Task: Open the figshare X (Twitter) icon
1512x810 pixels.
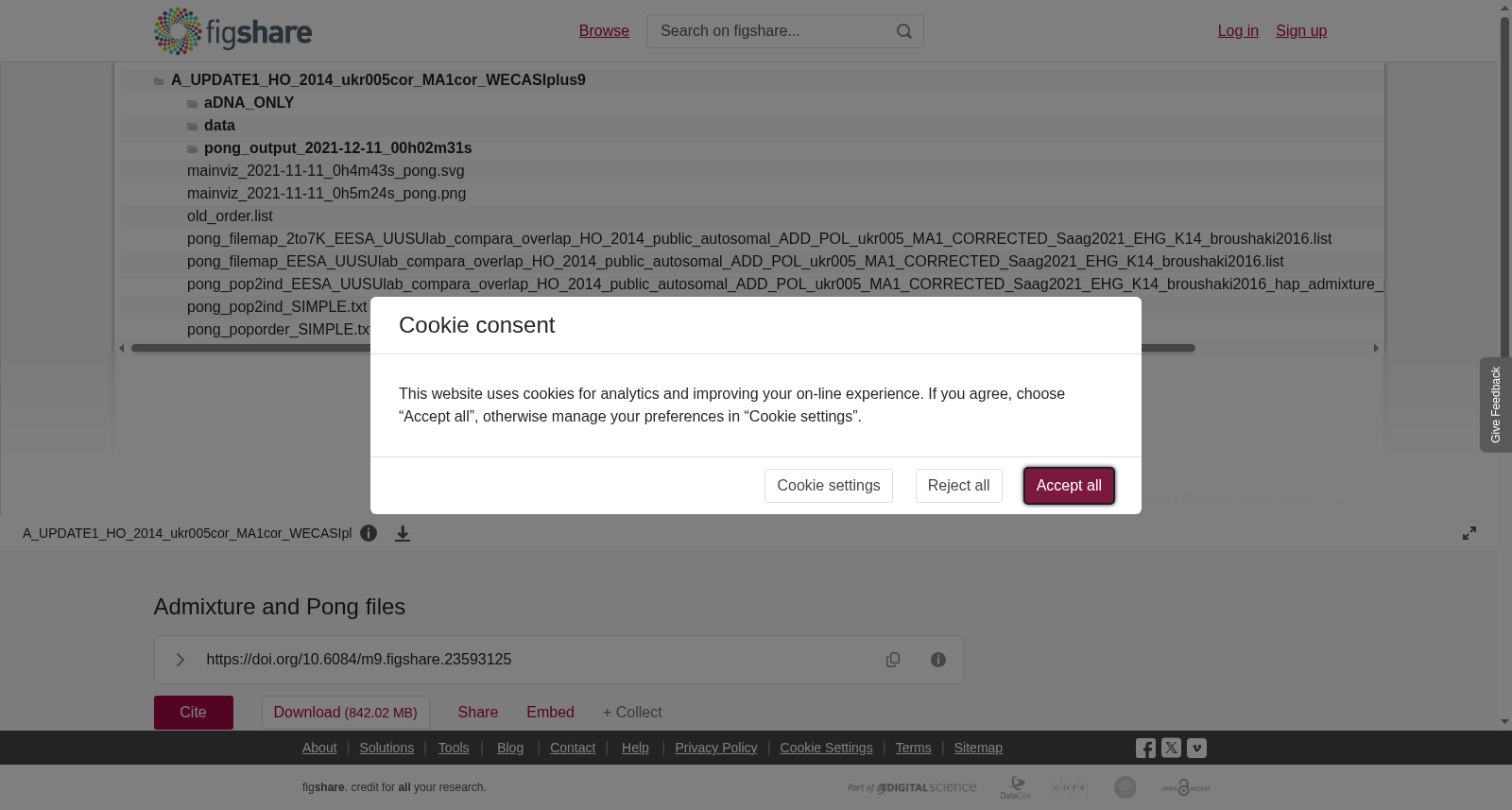Action: pyautogui.click(x=1171, y=748)
